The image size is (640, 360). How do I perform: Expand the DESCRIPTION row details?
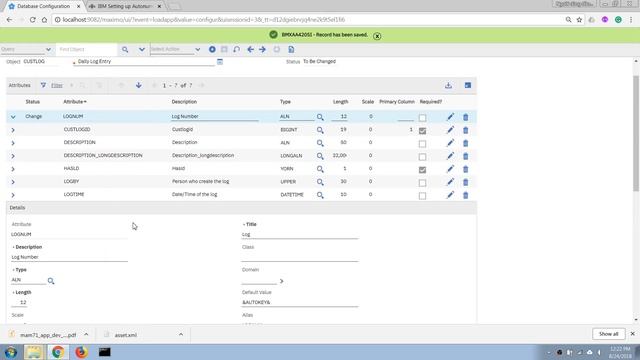click(13, 143)
